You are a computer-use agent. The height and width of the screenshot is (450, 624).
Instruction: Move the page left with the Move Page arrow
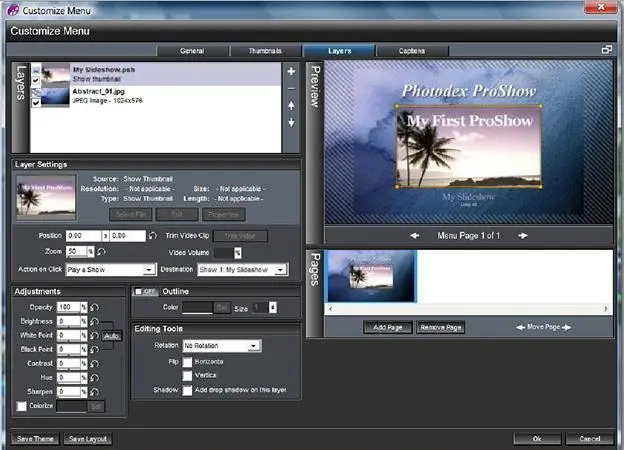(521, 327)
